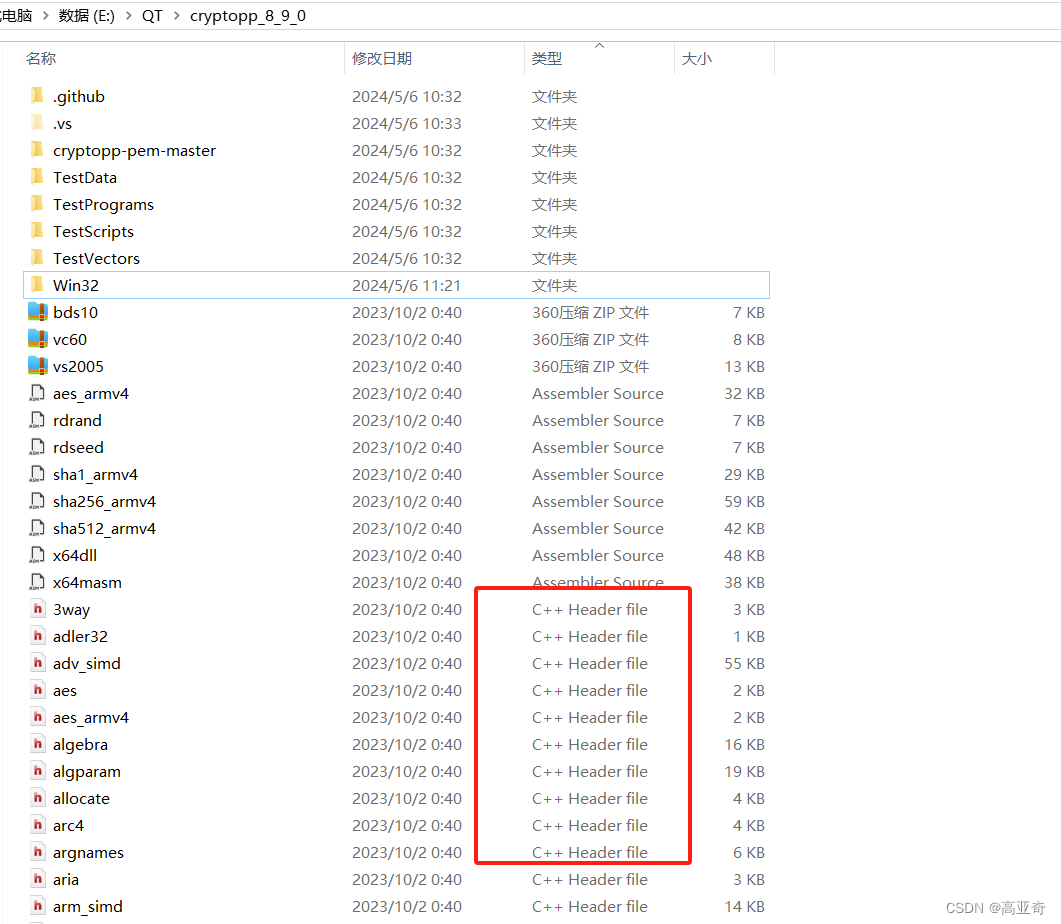Click the 48 KB size of x64dll
This screenshot has width=1061, height=924.
pos(744,556)
